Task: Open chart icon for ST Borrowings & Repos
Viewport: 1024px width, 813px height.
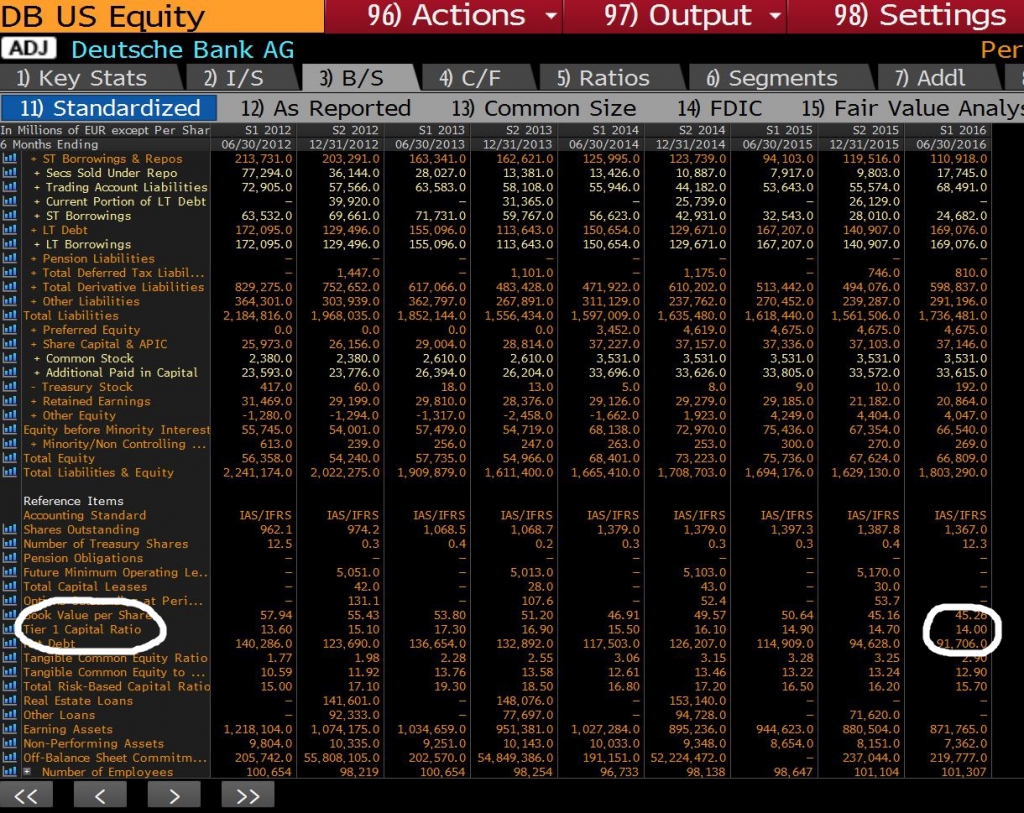Action: tap(10, 159)
